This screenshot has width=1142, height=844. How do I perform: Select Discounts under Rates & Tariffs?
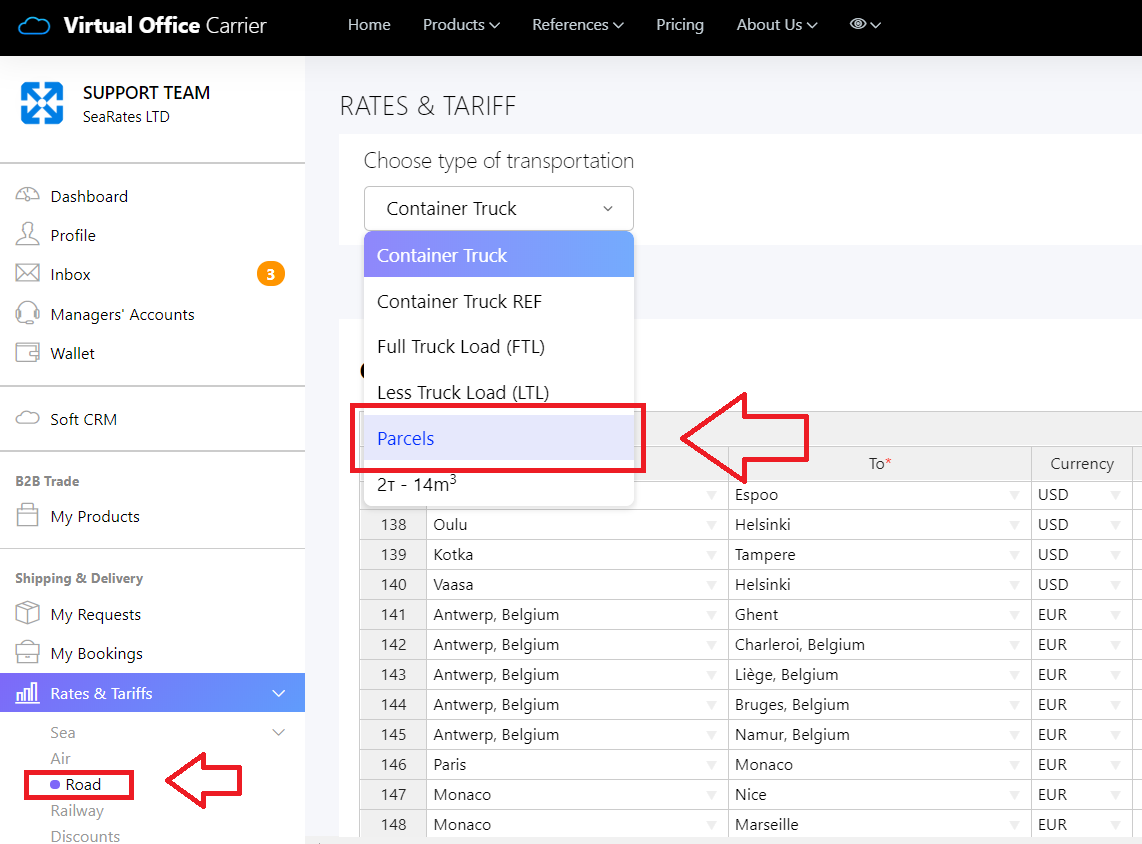coord(85,836)
